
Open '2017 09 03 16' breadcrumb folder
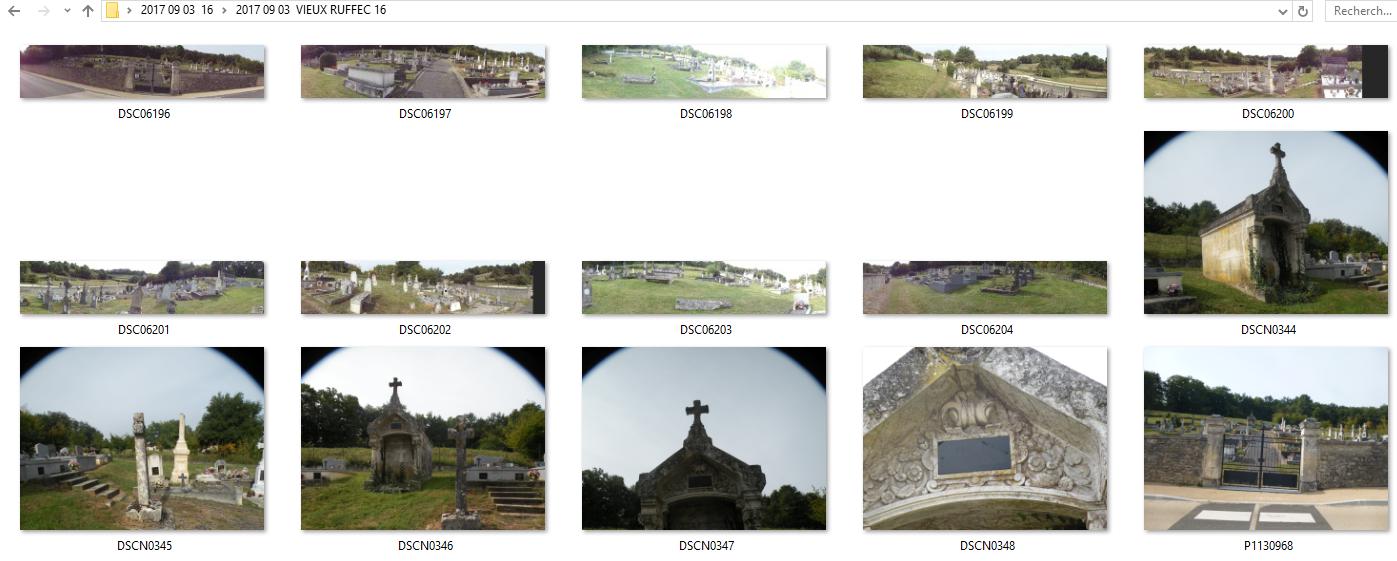(x=176, y=11)
